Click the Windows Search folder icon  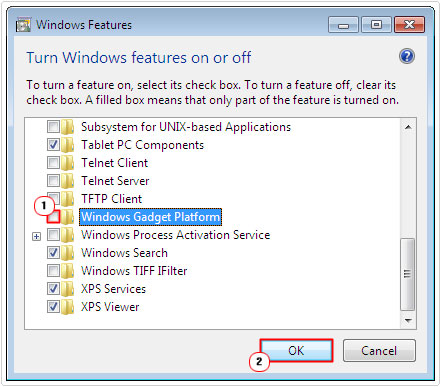pos(67,253)
